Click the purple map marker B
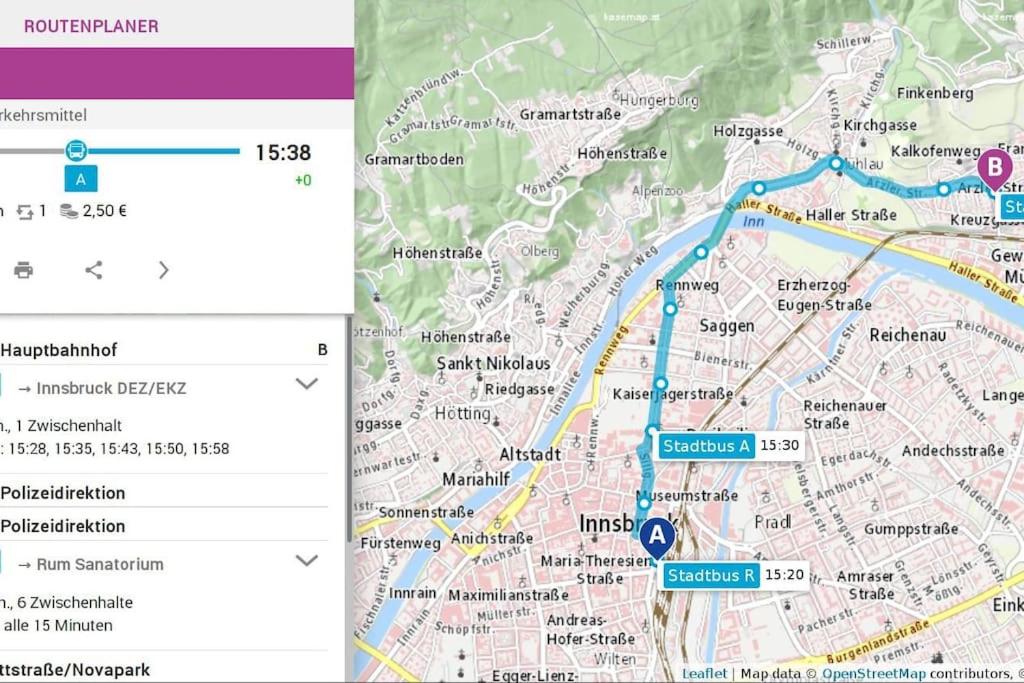Image resolution: width=1024 pixels, height=683 pixels. [x=995, y=168]
